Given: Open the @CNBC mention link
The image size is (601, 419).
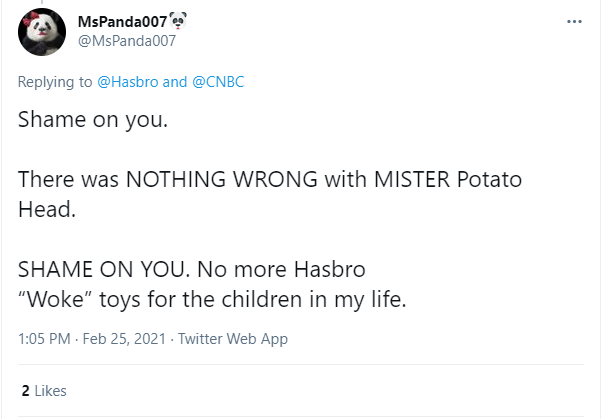Looking at the screenshot, I should tap(217, 82).
